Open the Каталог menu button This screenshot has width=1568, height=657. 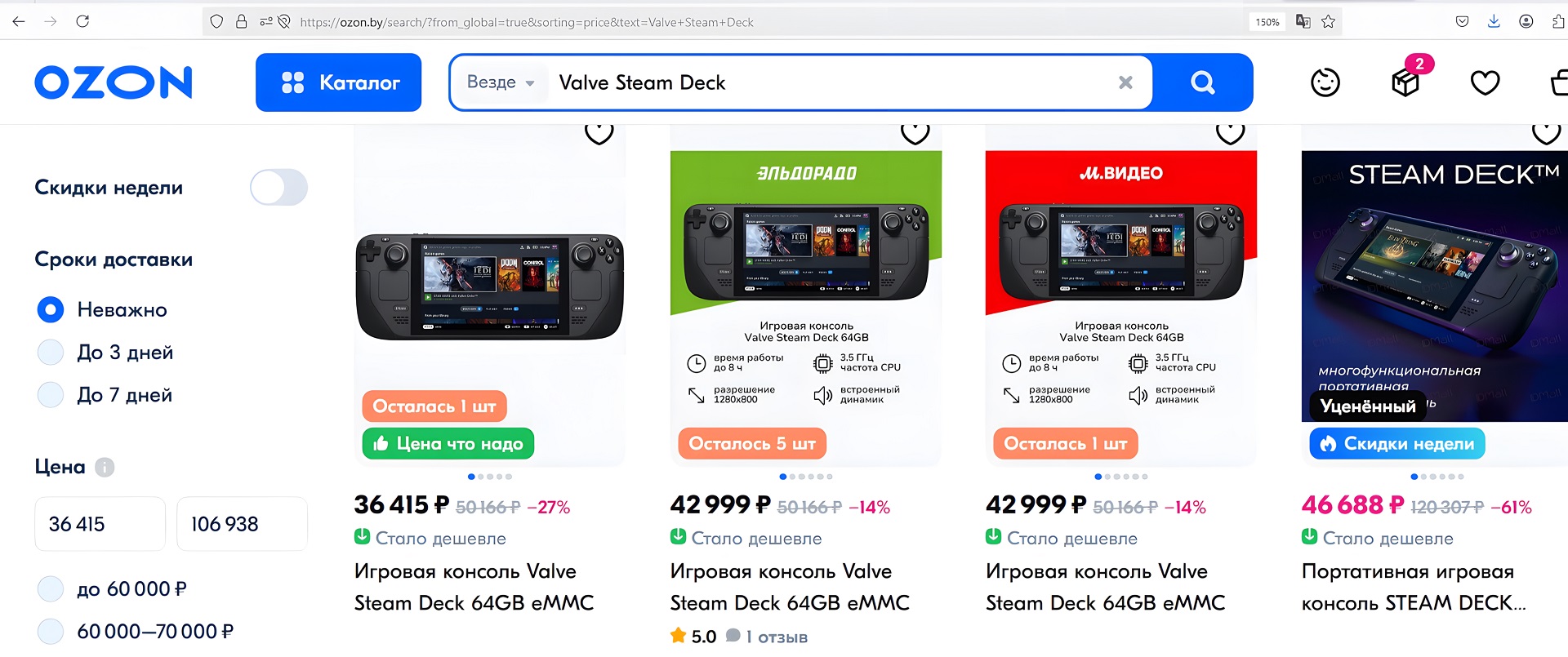tap(338, 82)
